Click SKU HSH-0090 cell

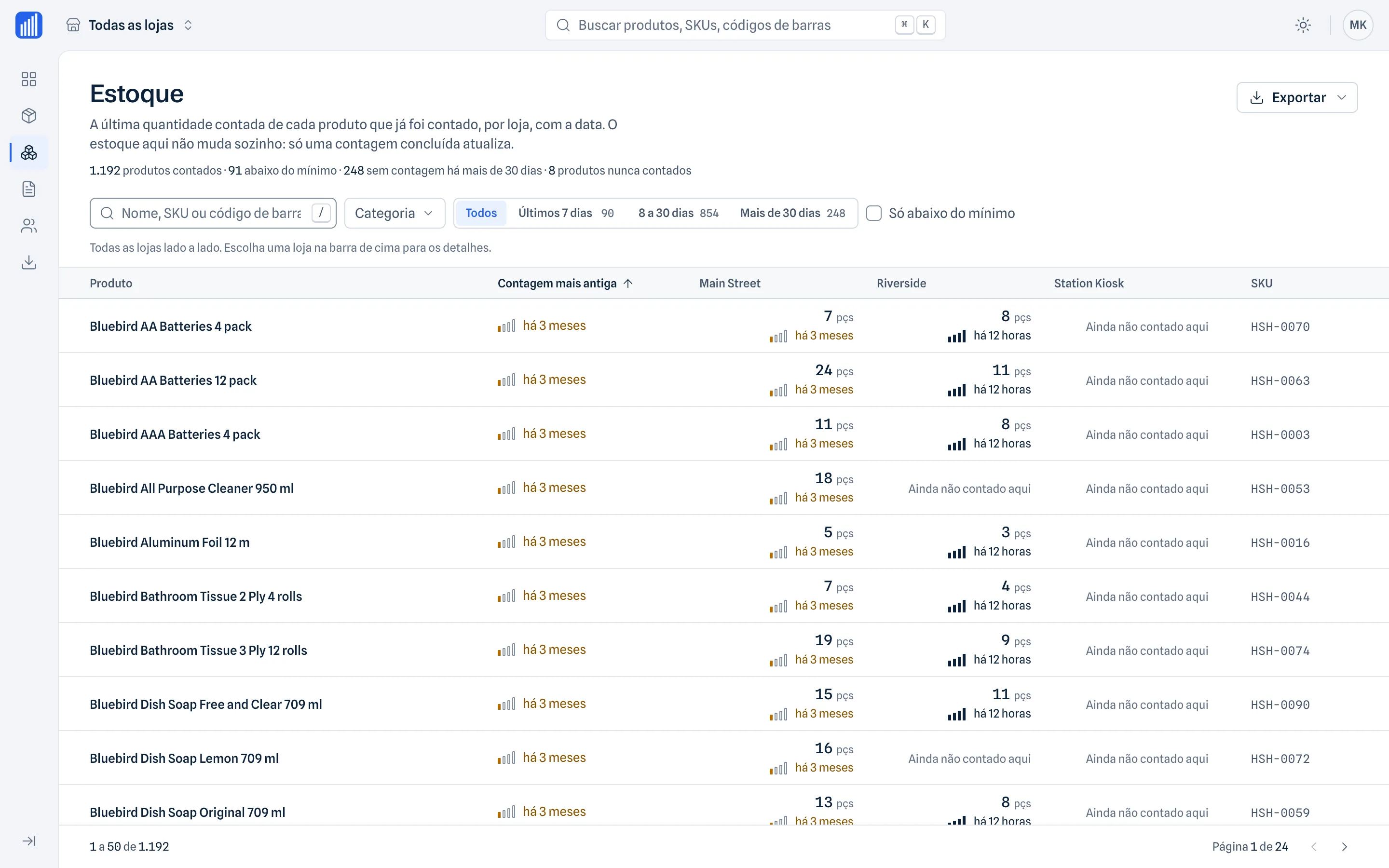pos(1280,705)
